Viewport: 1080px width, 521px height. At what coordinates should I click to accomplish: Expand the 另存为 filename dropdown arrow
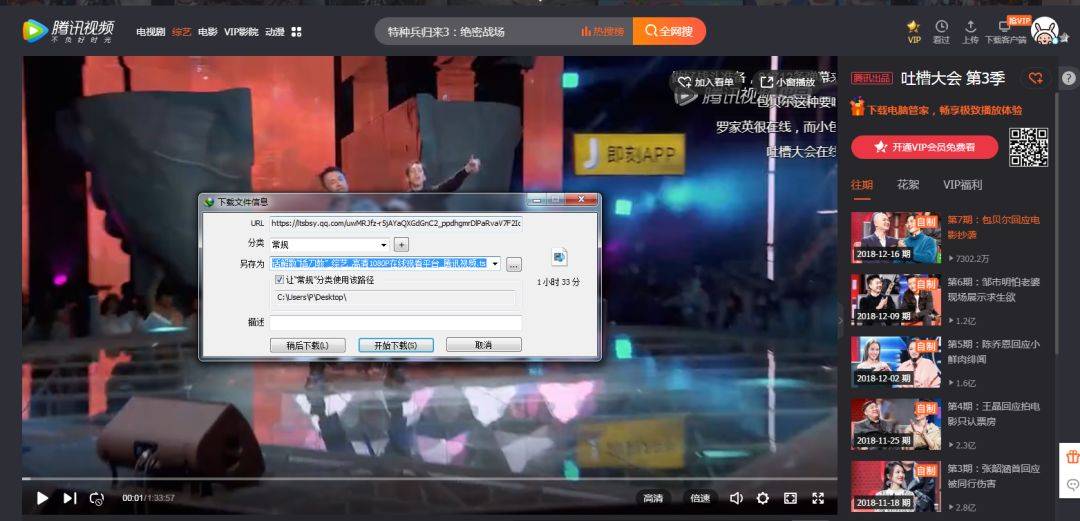[495, 264]
